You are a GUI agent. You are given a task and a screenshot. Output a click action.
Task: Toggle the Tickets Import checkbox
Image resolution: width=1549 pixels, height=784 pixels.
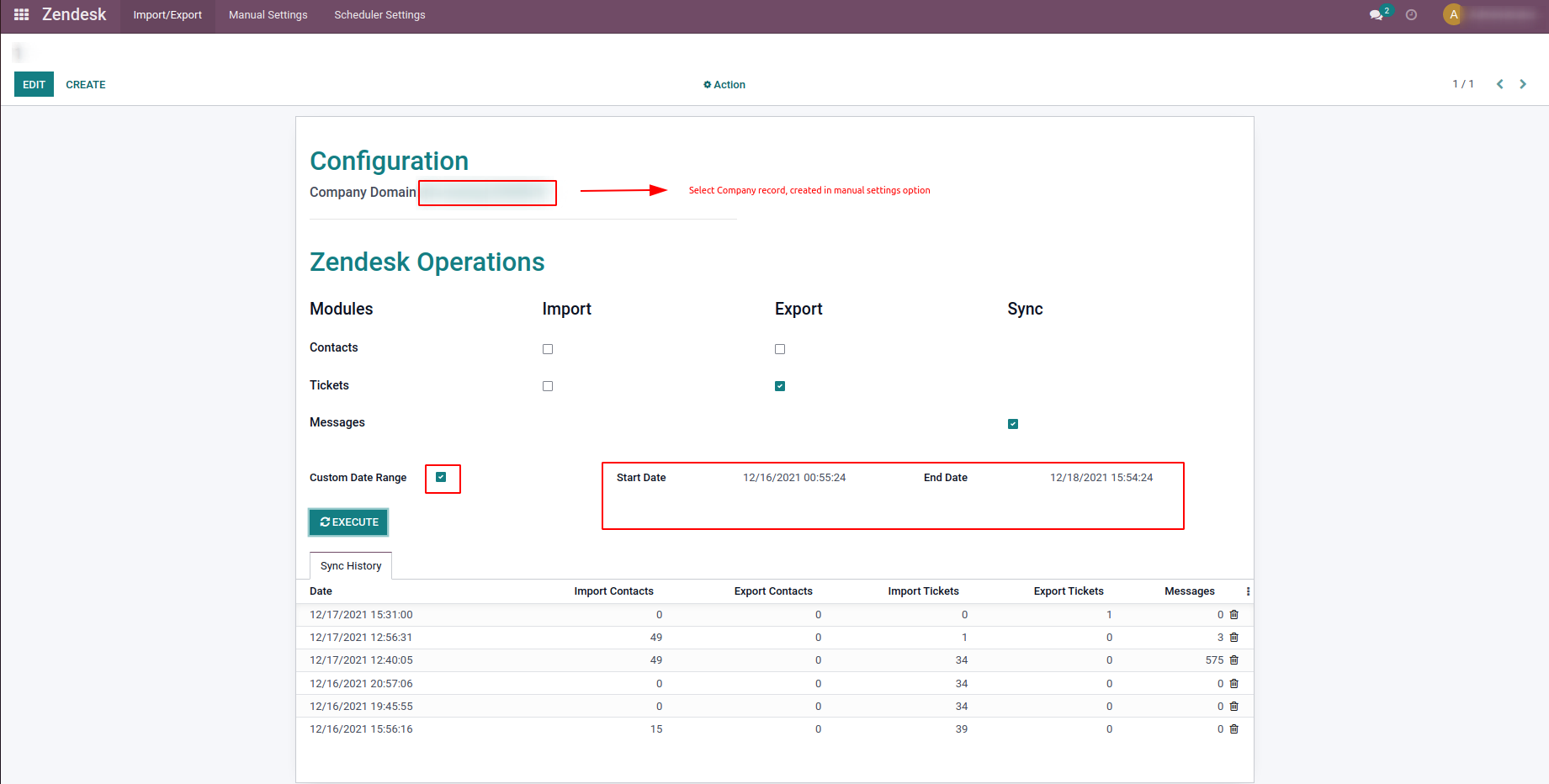coord(548,386)
